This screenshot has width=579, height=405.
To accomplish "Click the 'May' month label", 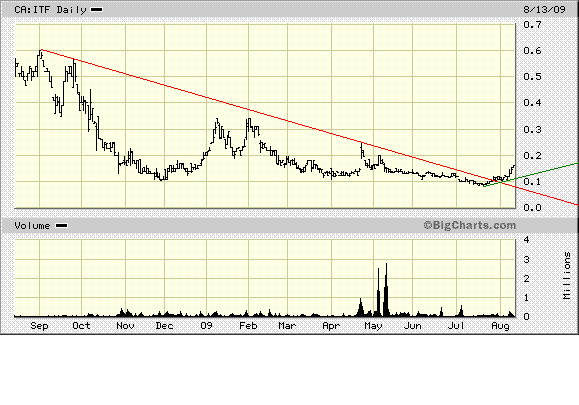I will pos(373,326).
